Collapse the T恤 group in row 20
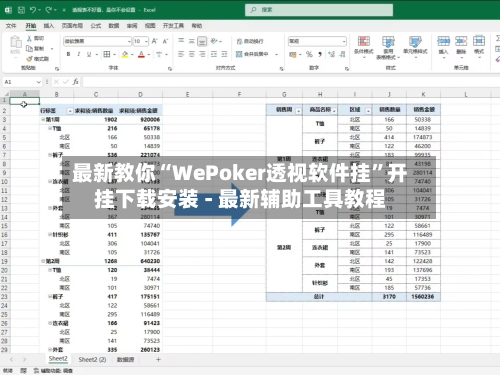Viewport: 500px width, 375px height. (x=50, y=270)
